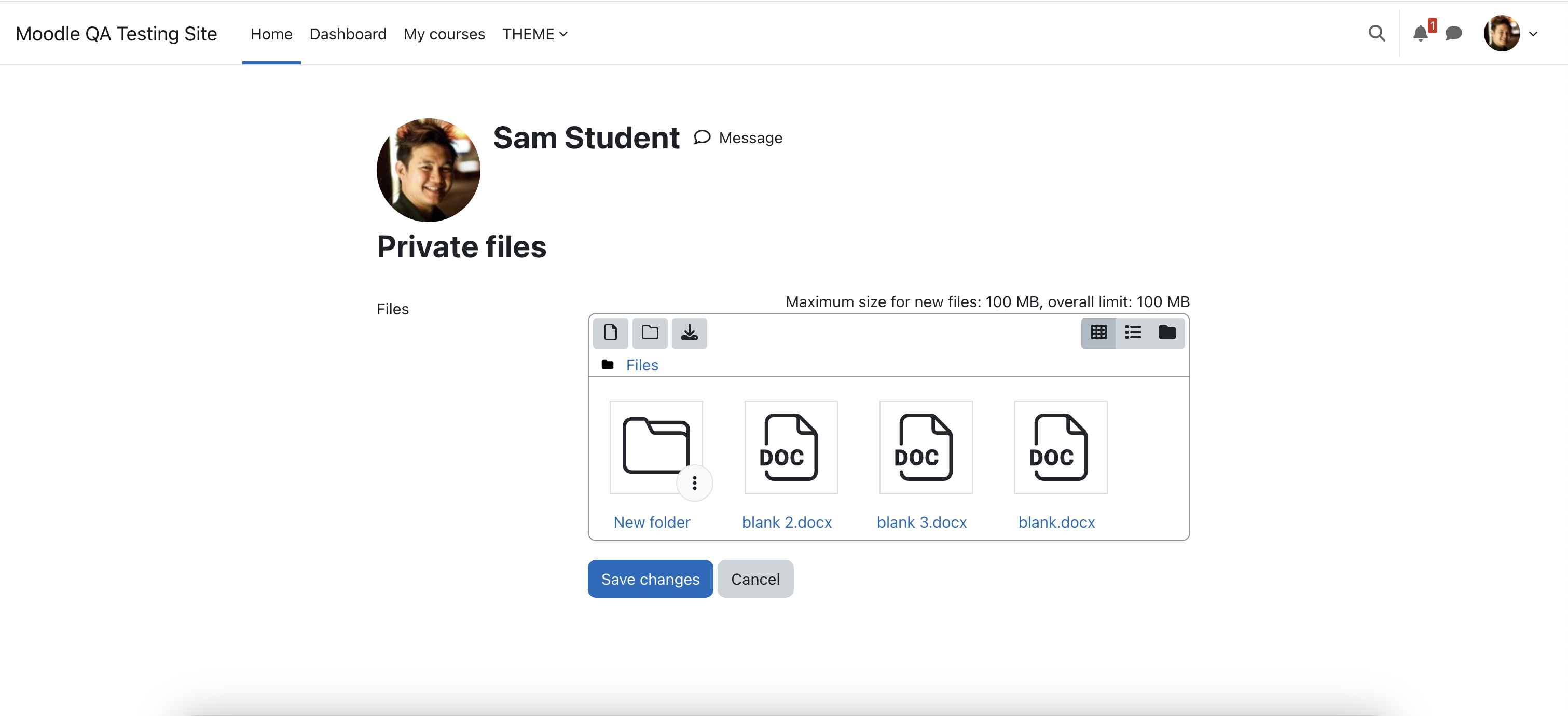Switch to folder tree view

pos(1167,333)
